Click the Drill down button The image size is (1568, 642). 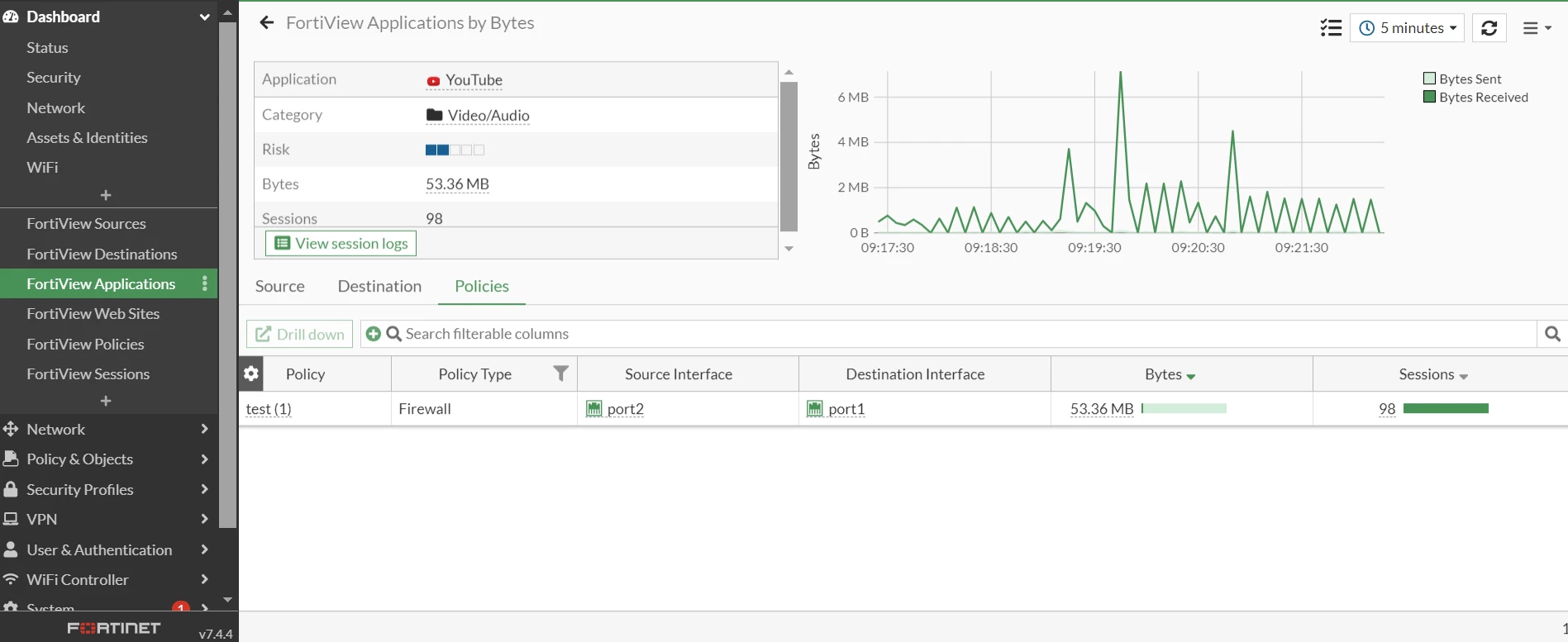[300, 334]
